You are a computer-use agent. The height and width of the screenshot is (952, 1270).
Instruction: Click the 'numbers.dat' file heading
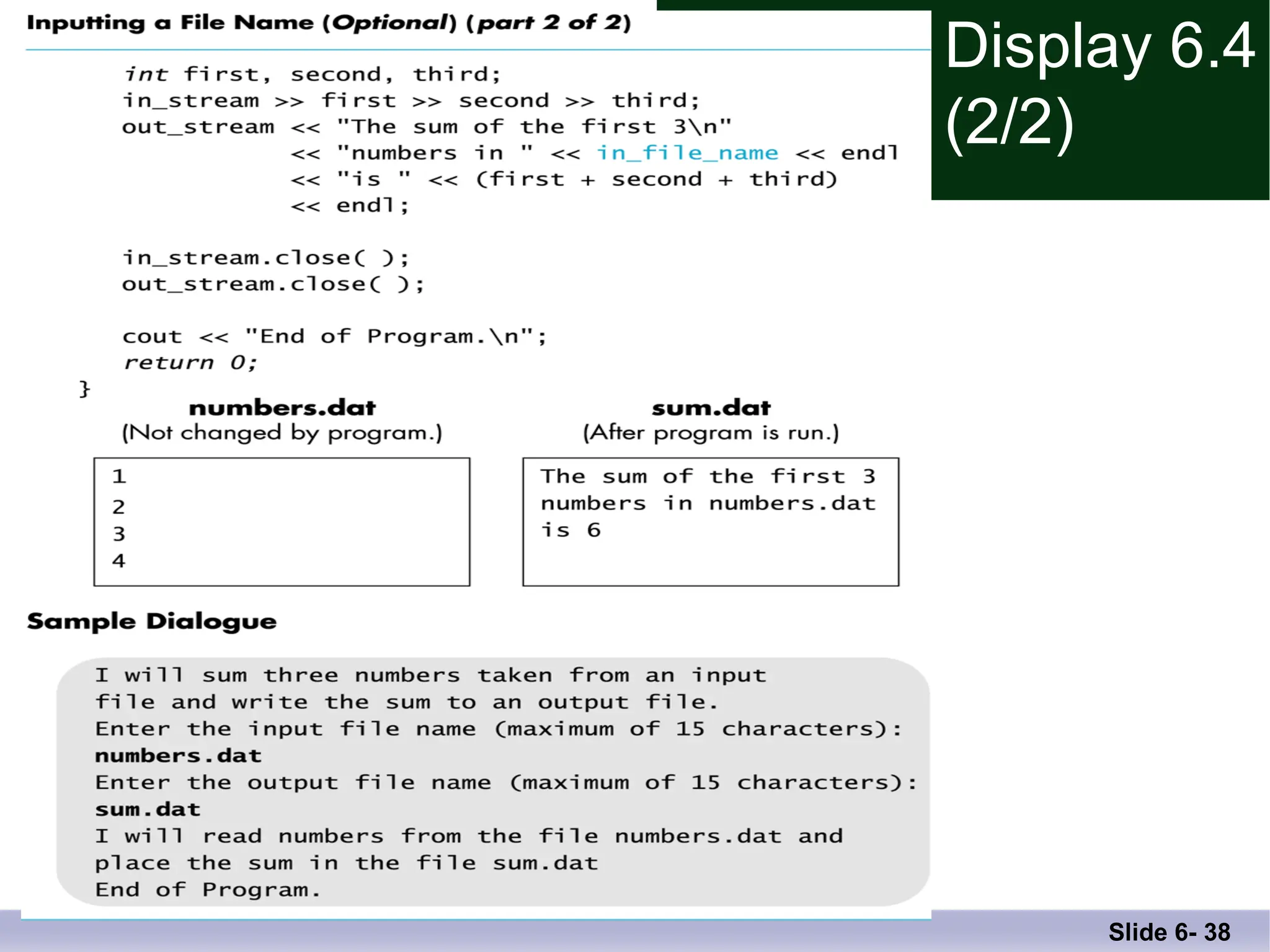coord(282,408)
